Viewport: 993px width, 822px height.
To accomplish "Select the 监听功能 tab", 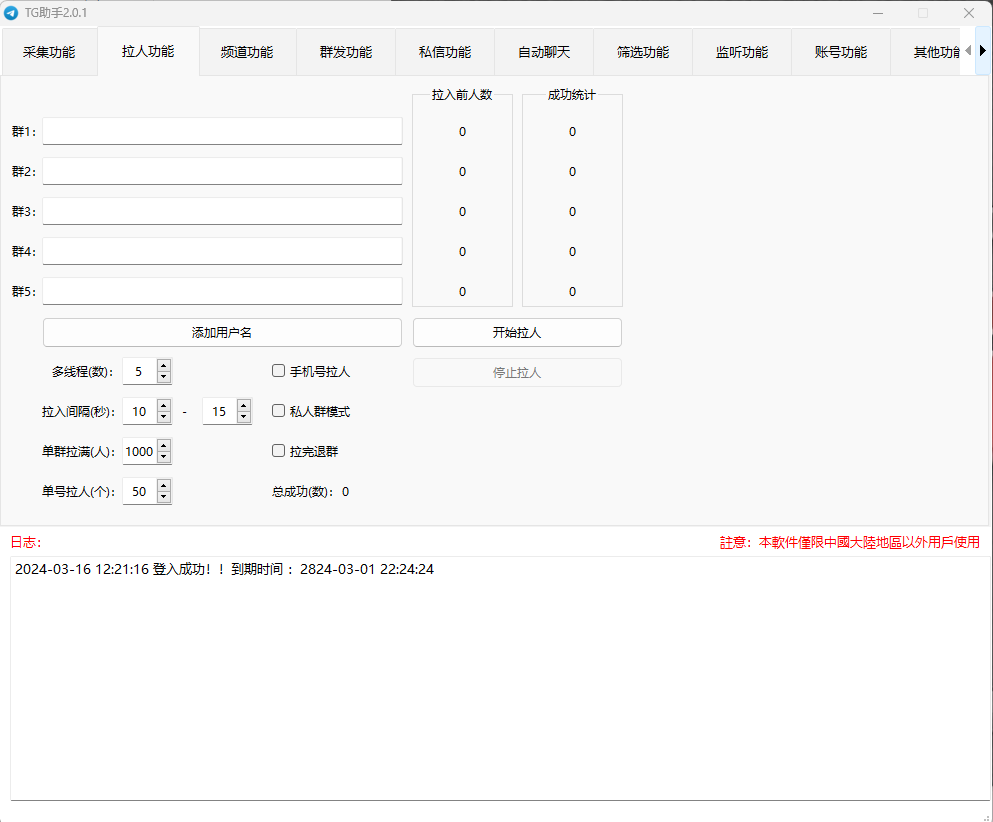I will [742, 52].
